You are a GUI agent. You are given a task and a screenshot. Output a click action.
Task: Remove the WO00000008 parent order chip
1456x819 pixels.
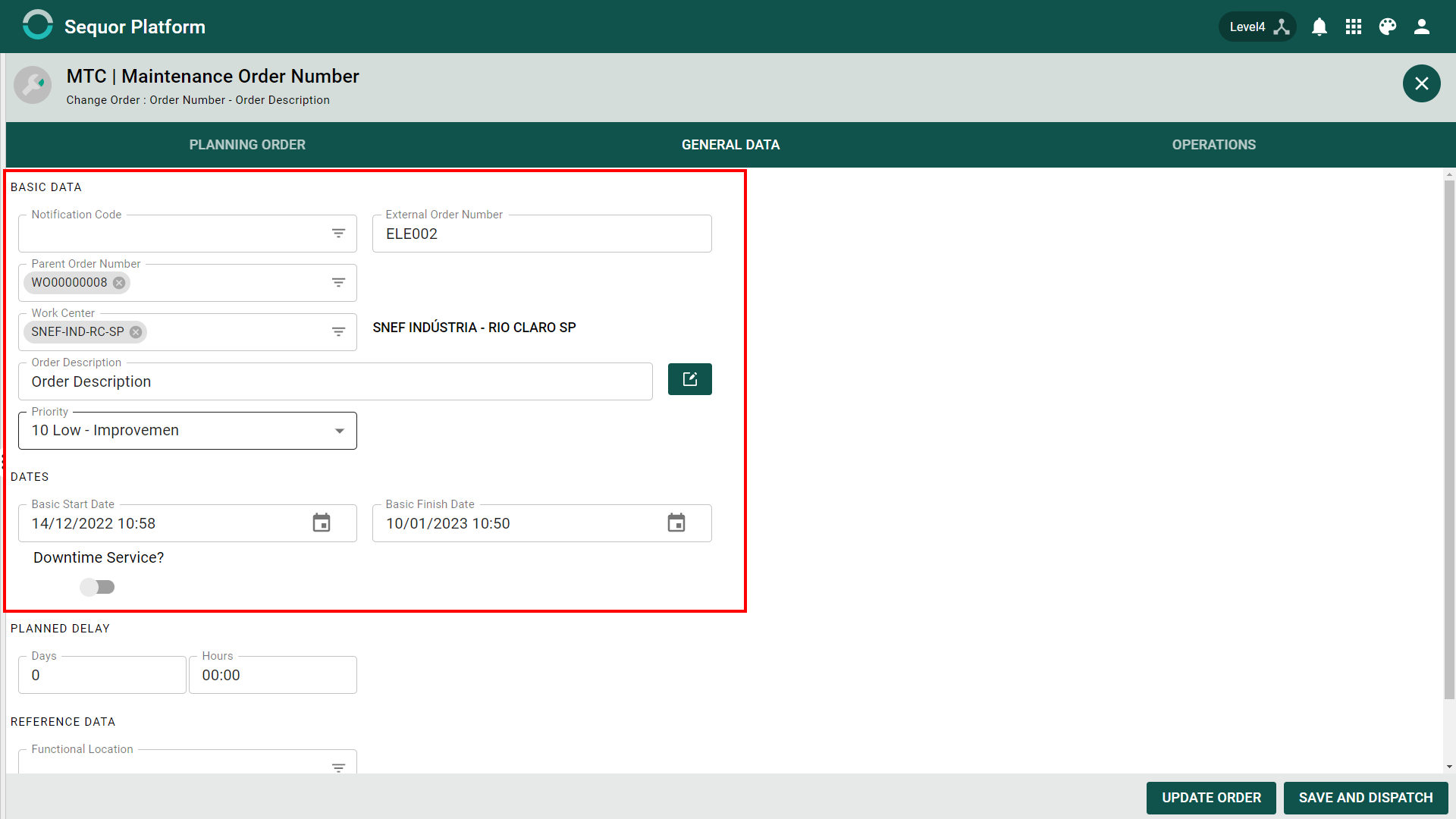[x=119, y=283]
